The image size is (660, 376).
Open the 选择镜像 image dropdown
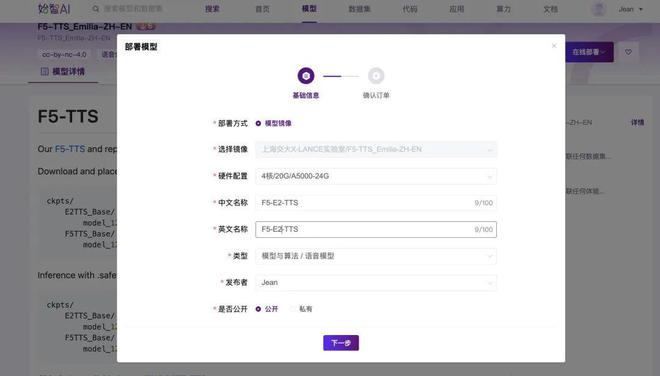(376, 149)
